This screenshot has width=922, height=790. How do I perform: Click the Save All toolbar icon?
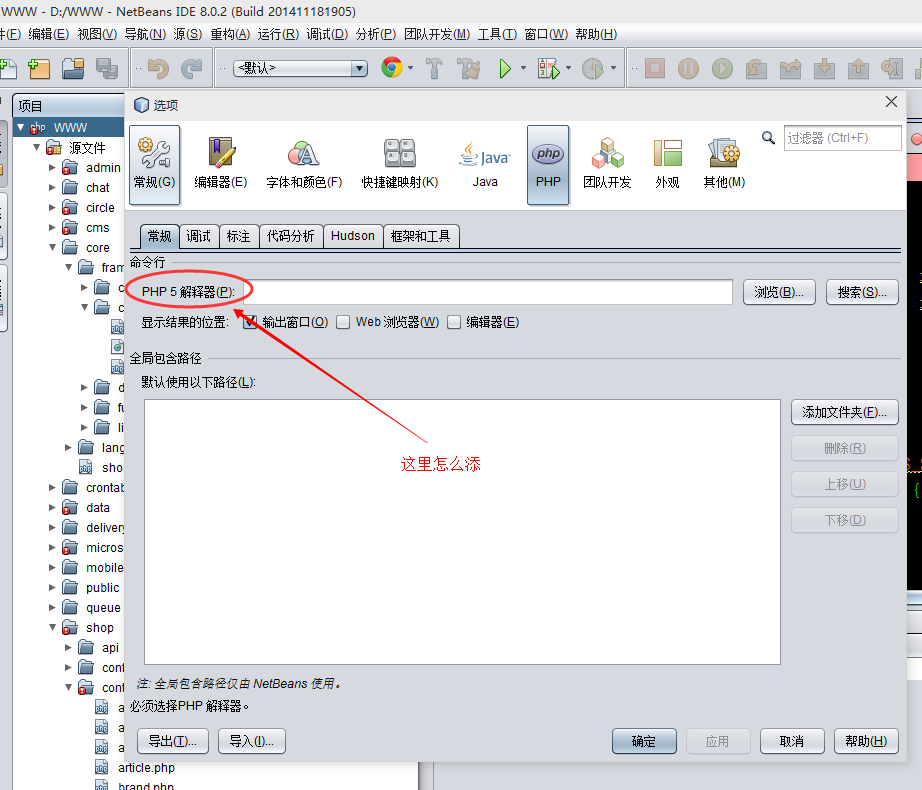click(x=107, y=69)
